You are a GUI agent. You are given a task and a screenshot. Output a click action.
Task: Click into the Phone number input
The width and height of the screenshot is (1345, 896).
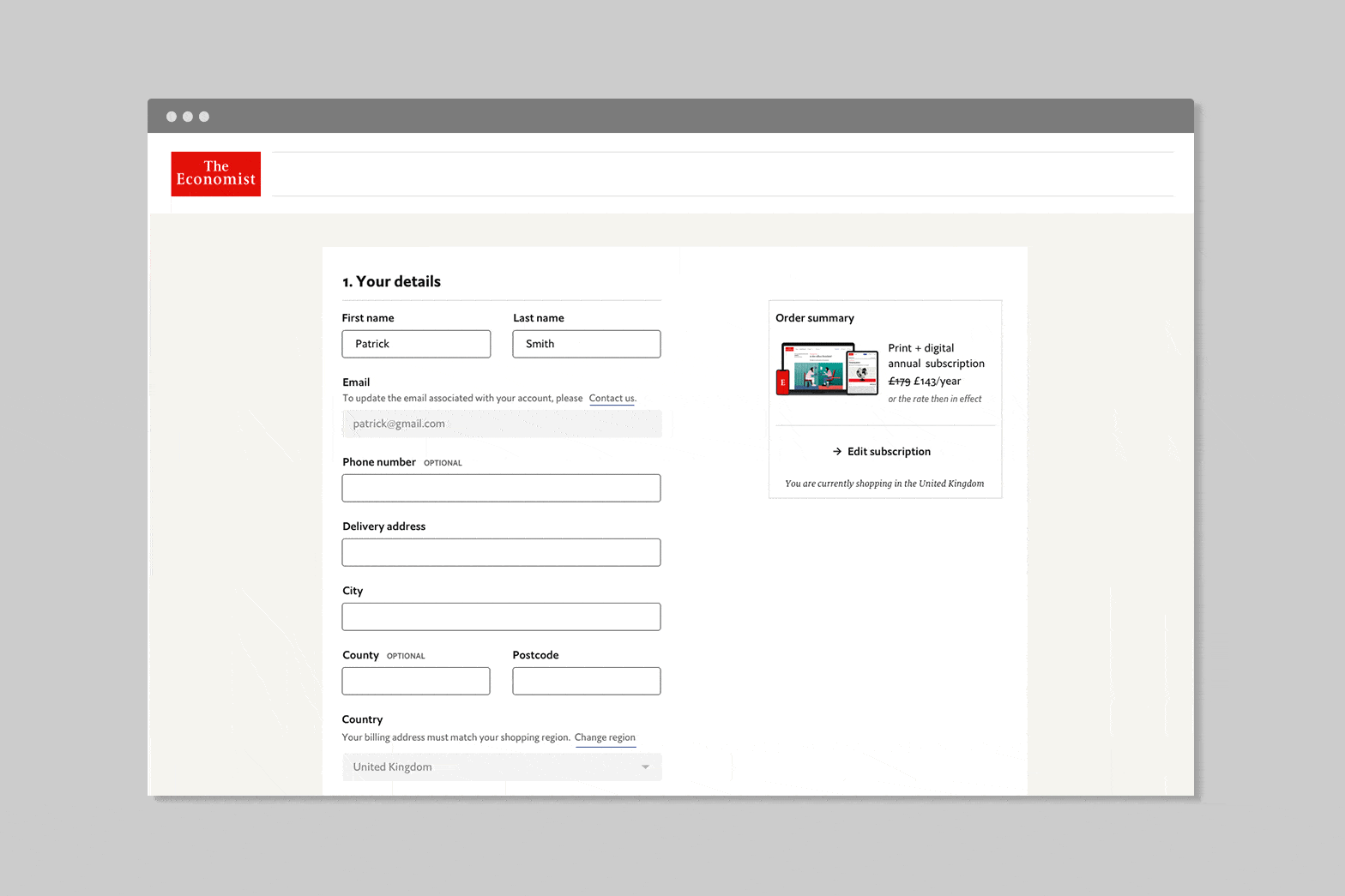(501, 488)
